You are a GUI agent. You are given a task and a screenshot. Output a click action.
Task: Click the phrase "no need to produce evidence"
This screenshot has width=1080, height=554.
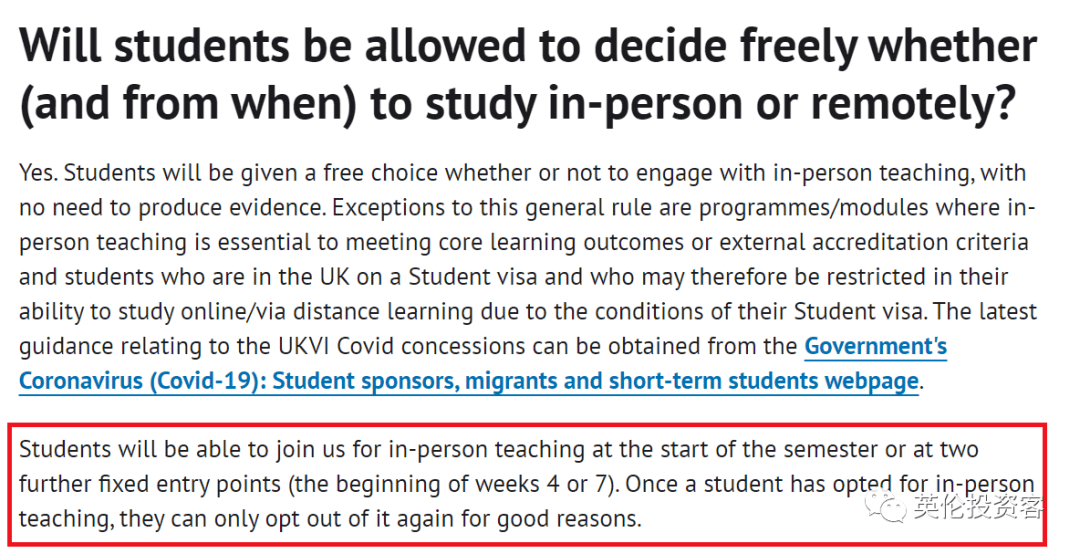pyautogui.click(x=171, y=208)
